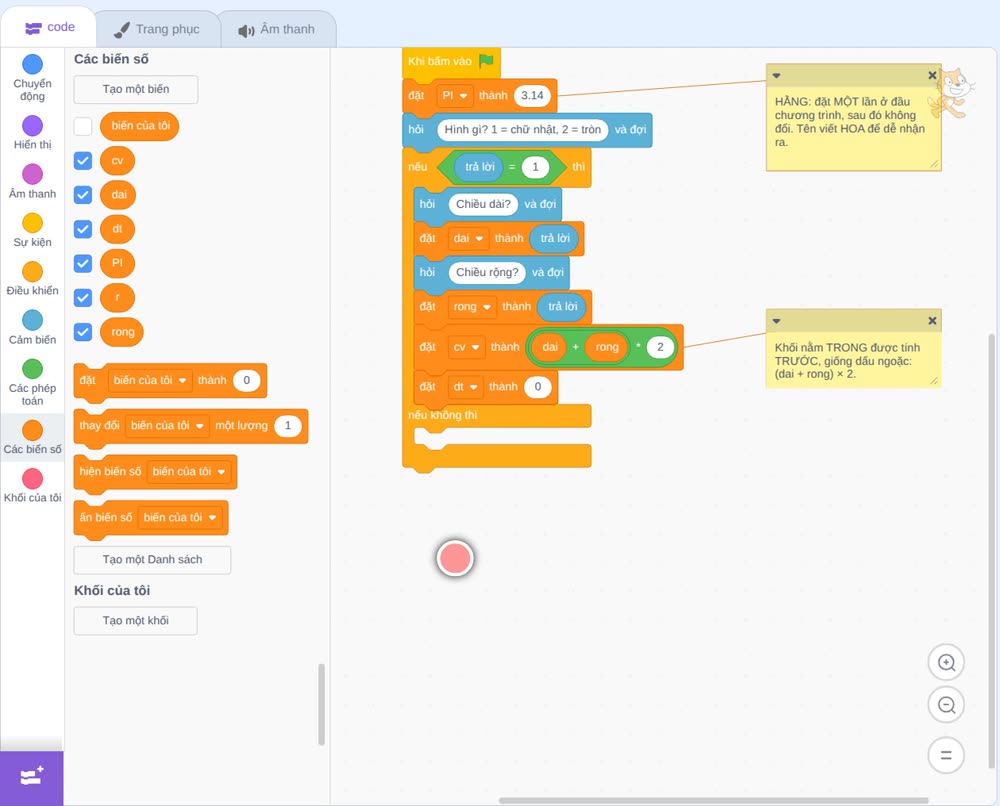Viewport: 1000px width, 806px height.
Task: Close the HẰNG comment note
Action: pyautogui.click(x=932, y=75)
